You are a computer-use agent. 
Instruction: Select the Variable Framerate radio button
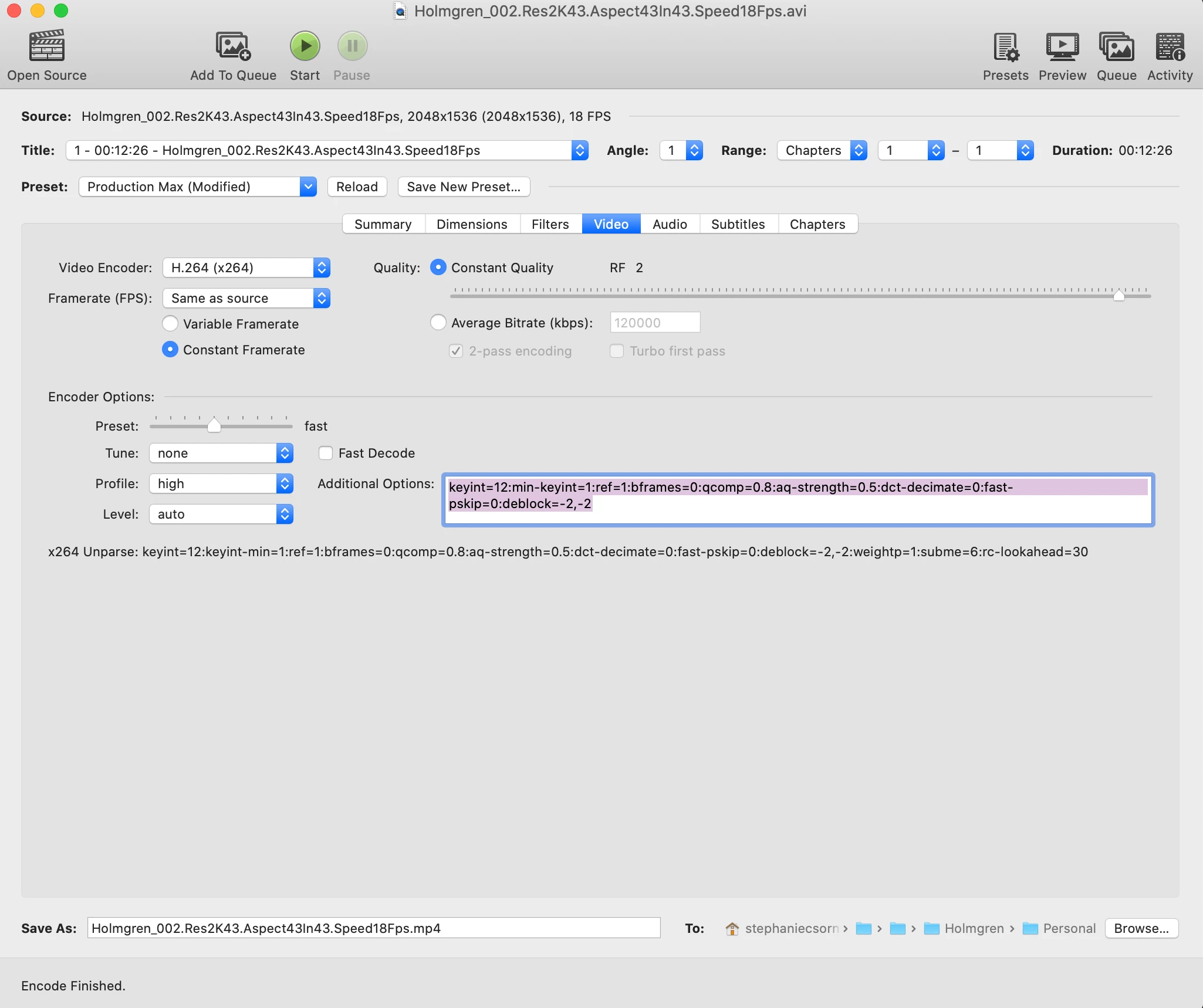click(170, 324)
